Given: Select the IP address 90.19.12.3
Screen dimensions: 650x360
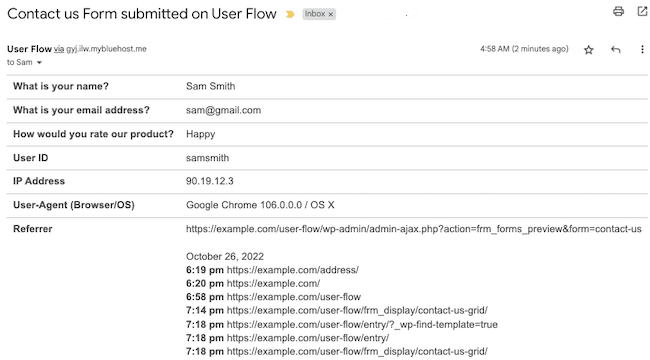Looking at the screenshot, I should point(209,181).
